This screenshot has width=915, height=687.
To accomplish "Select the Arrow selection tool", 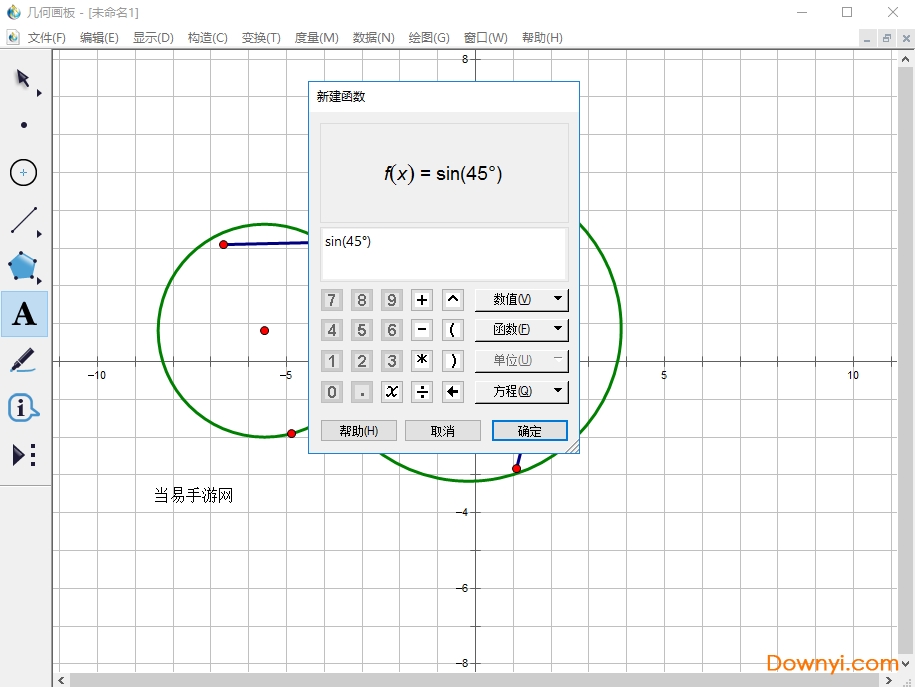I will tap(23, 79).
